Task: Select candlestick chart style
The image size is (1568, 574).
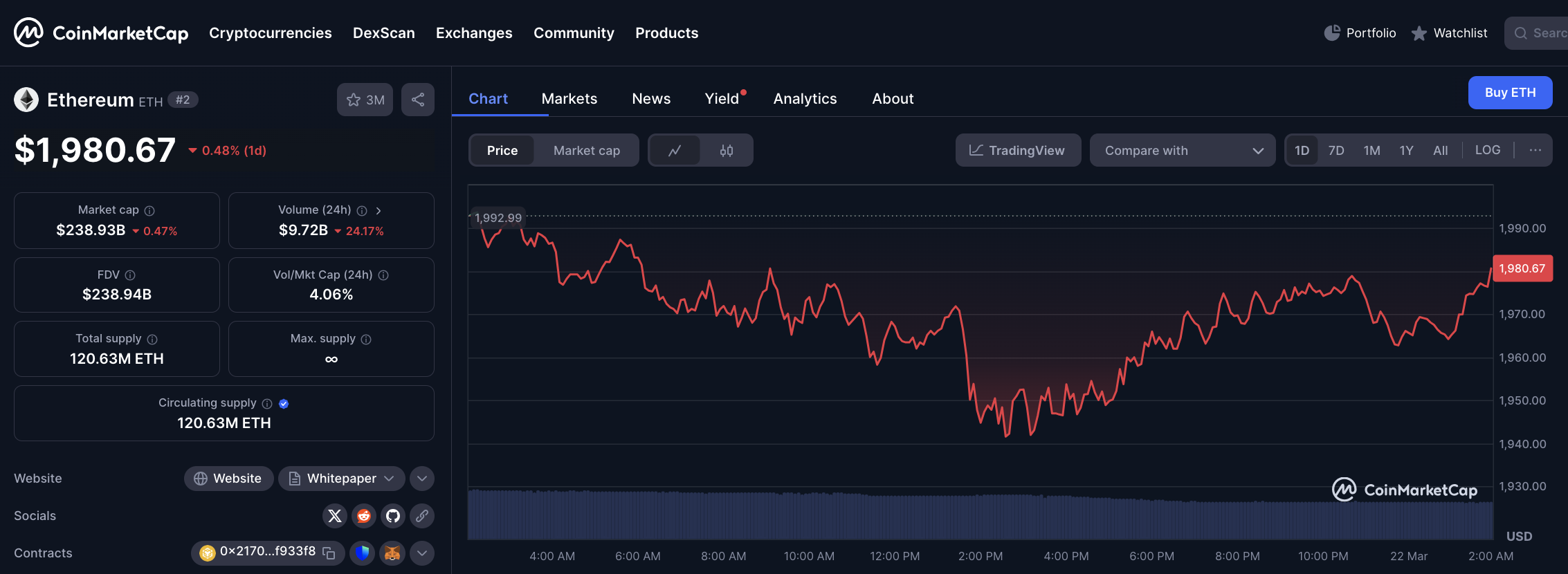Action: coord(726,150)
